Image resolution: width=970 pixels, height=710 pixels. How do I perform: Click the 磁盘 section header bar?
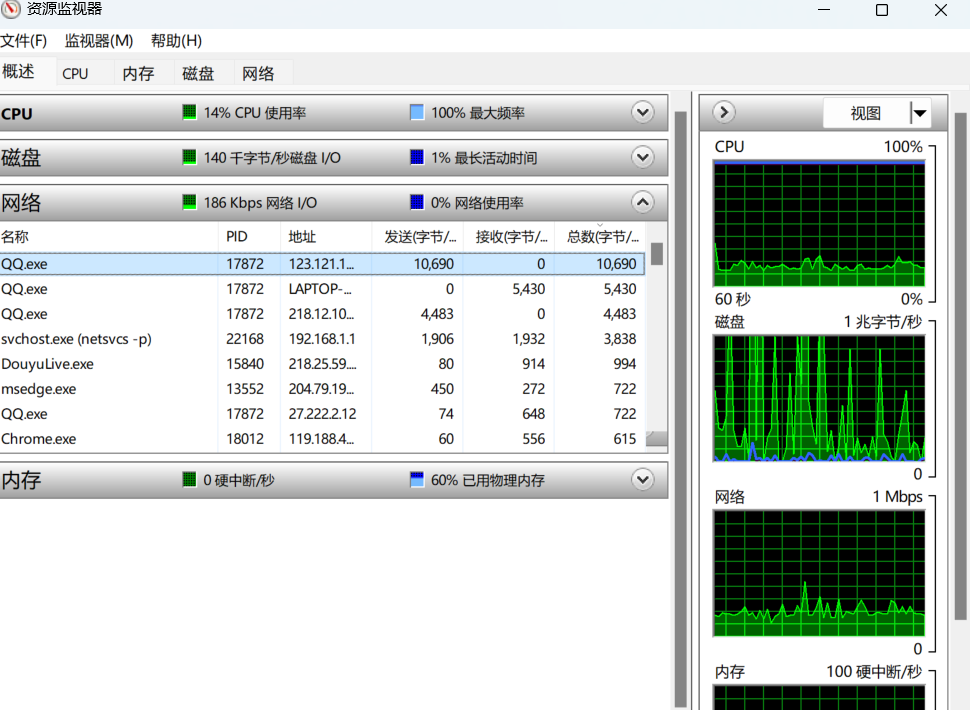coord(333,158)
